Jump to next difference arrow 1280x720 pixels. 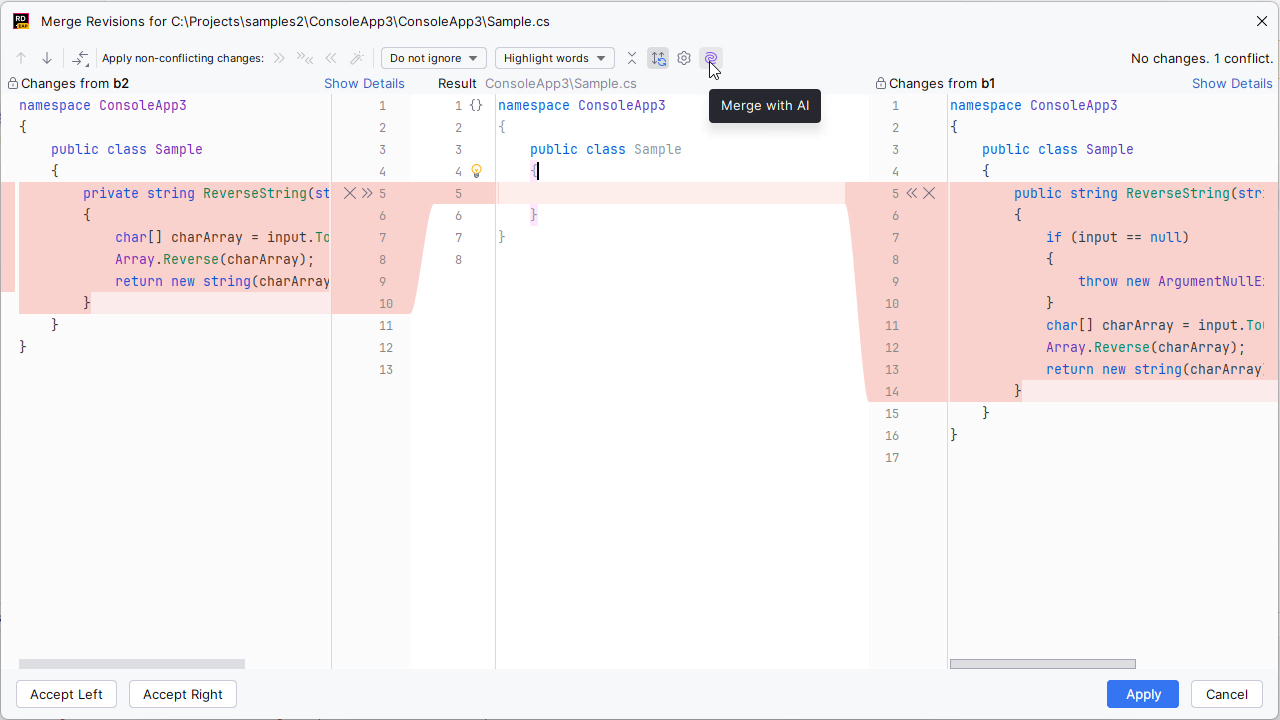click(47, 58)
